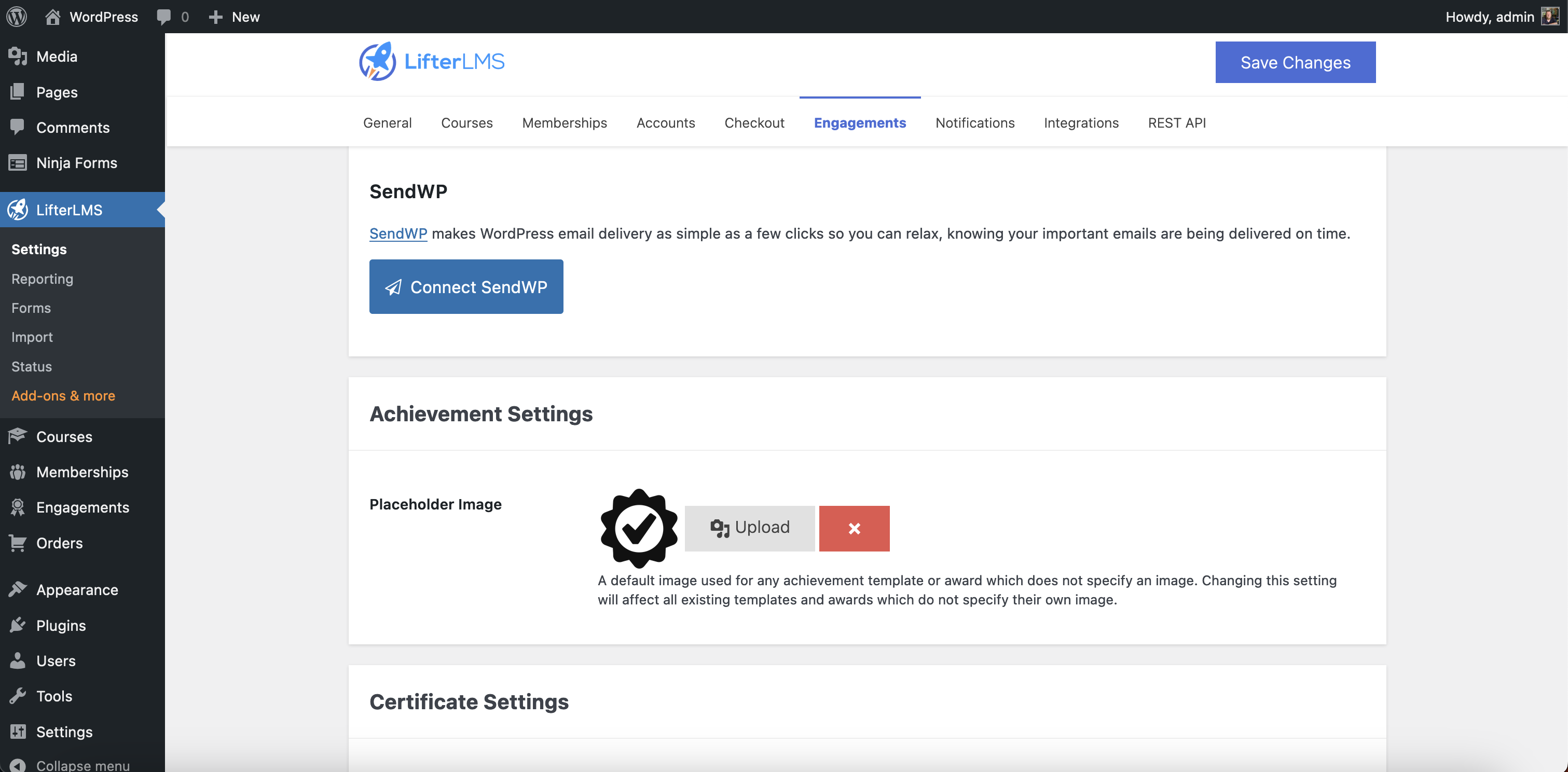Click the achievement badge placeholder thumbnail
Image resolution: width=1568 pixels, height=772 pixels.
coord(639,528)
